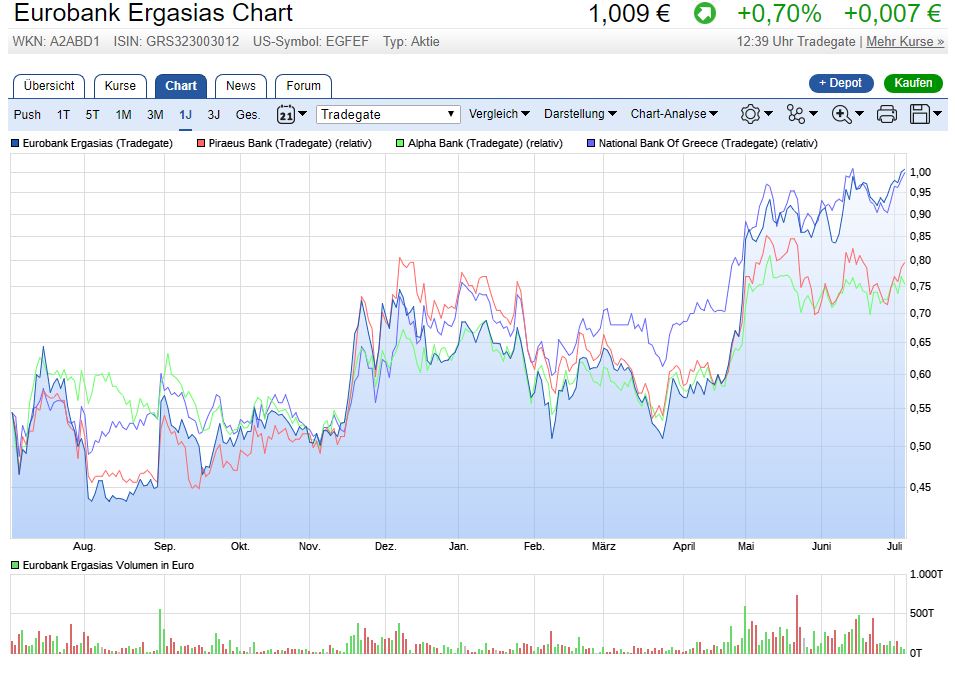Expand arrow beside save disk icon

937,113
